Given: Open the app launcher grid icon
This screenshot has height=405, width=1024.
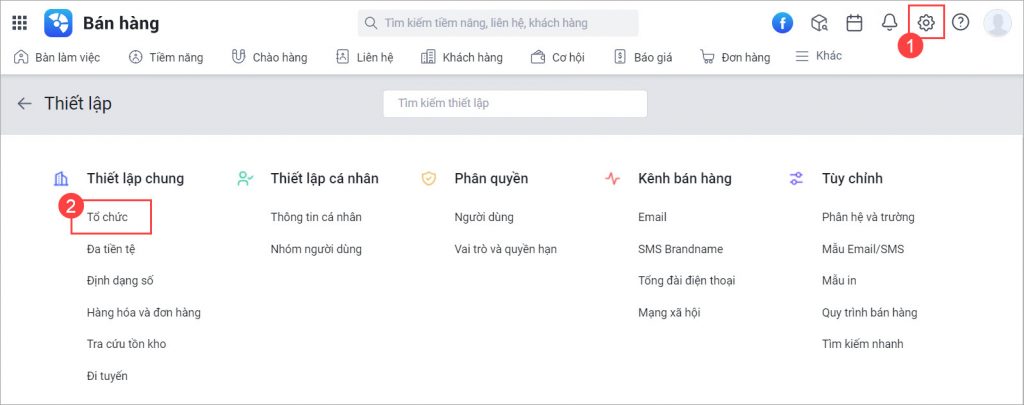Looking at the screenshot, I should [20, 24].
